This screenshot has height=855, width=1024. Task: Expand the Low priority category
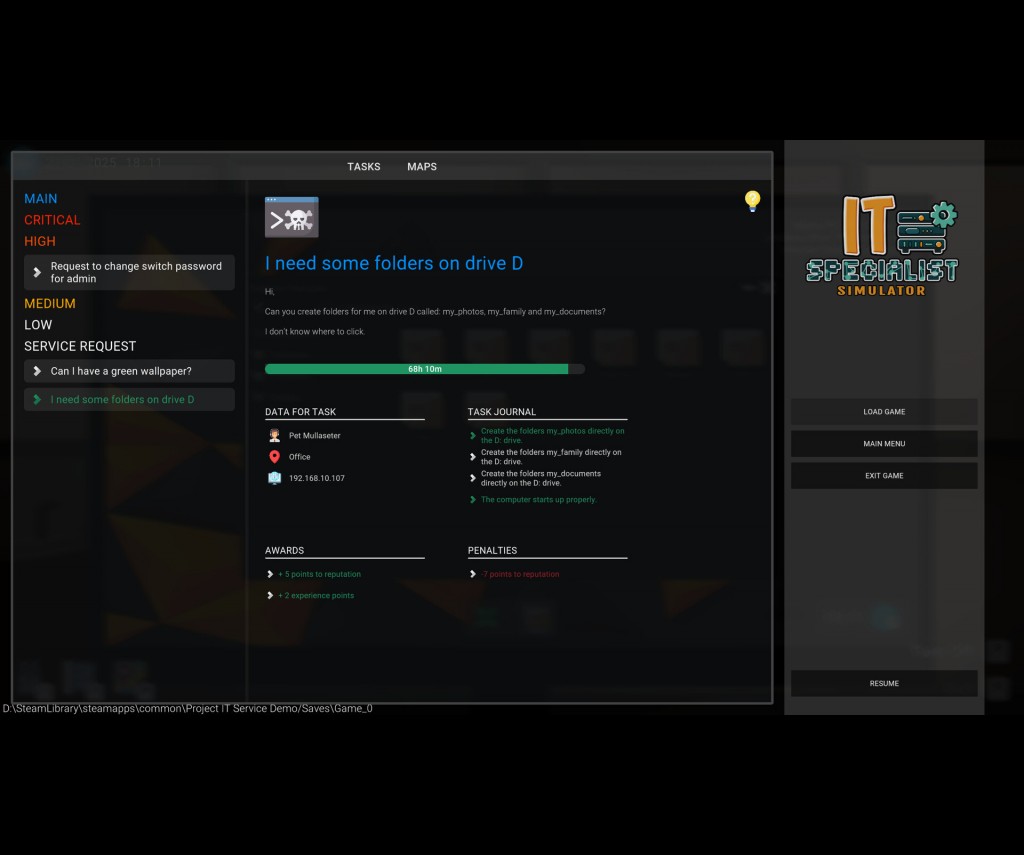point(38,325)
